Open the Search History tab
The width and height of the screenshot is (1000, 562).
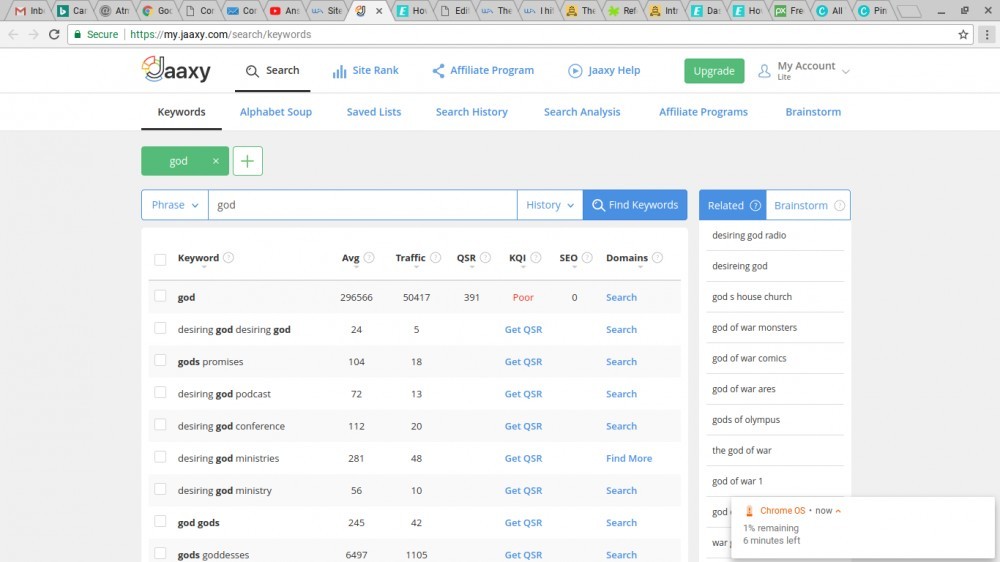coord(471,112)
